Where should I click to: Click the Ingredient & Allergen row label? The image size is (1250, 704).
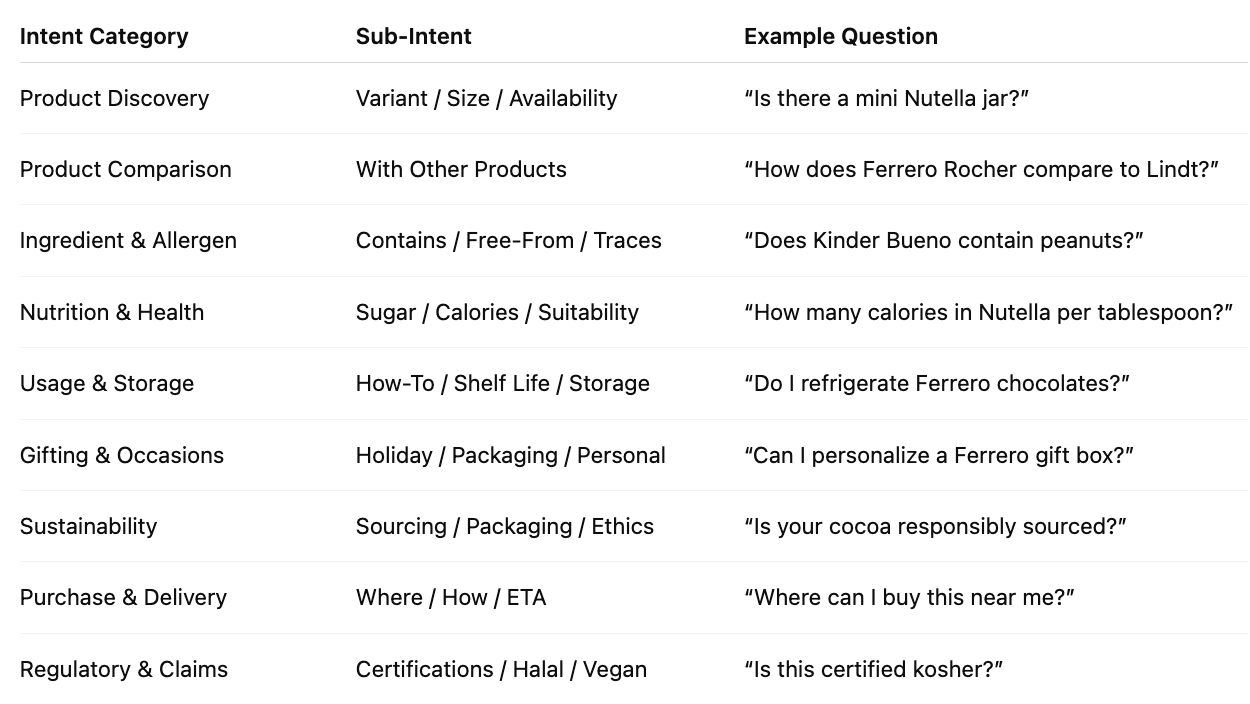(129, 241)
